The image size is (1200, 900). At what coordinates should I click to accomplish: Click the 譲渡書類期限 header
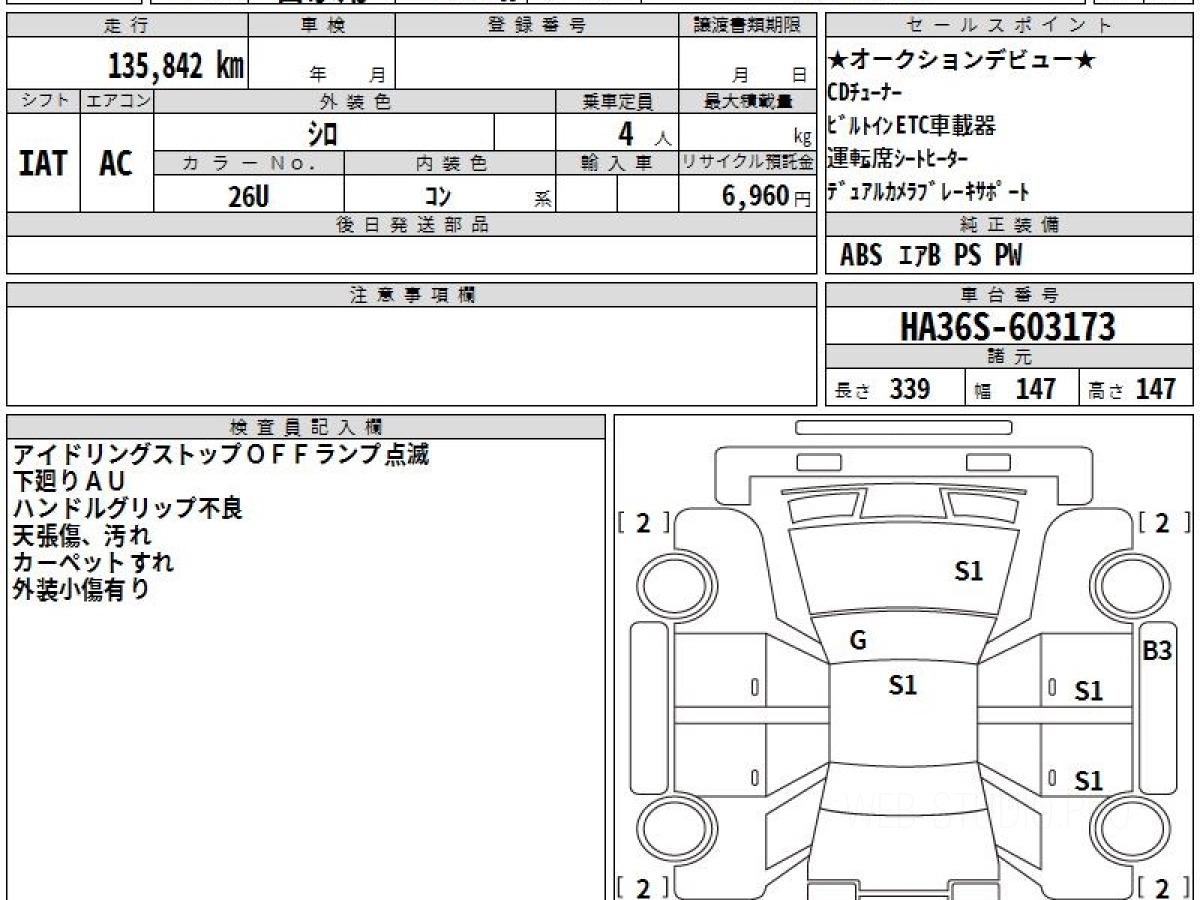[747, 26]
